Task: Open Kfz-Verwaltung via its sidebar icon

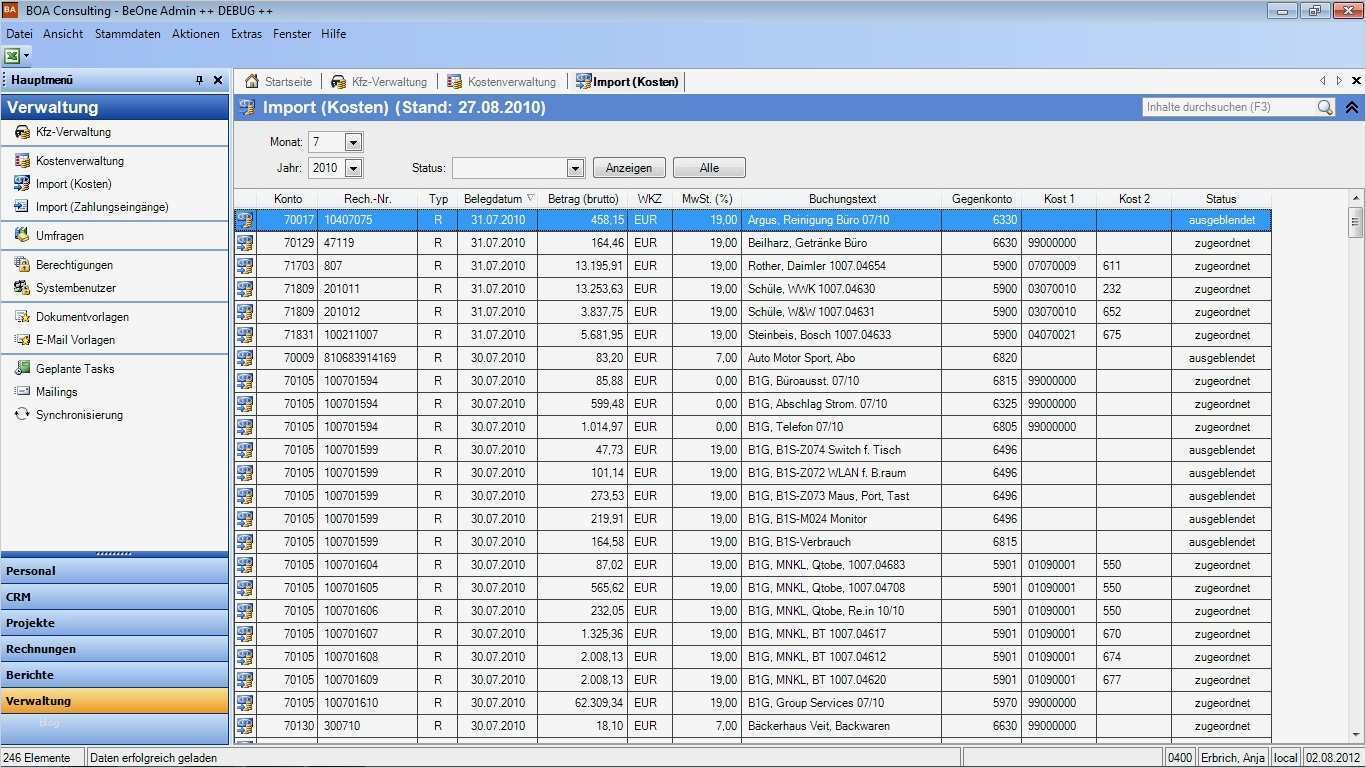Action: click(x=22, y=131)
